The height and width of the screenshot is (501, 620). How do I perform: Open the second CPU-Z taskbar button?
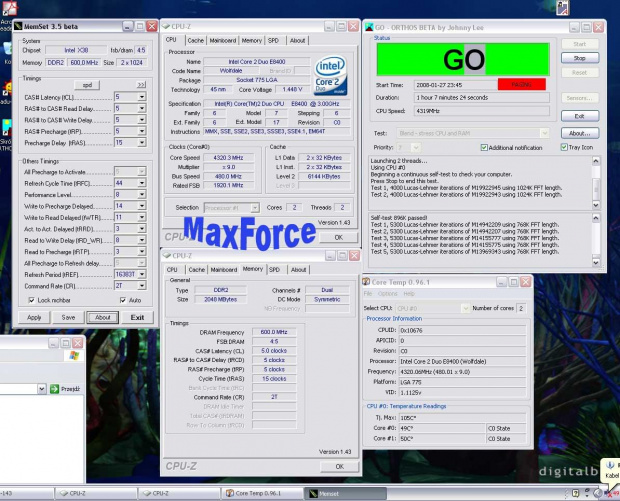179,493
